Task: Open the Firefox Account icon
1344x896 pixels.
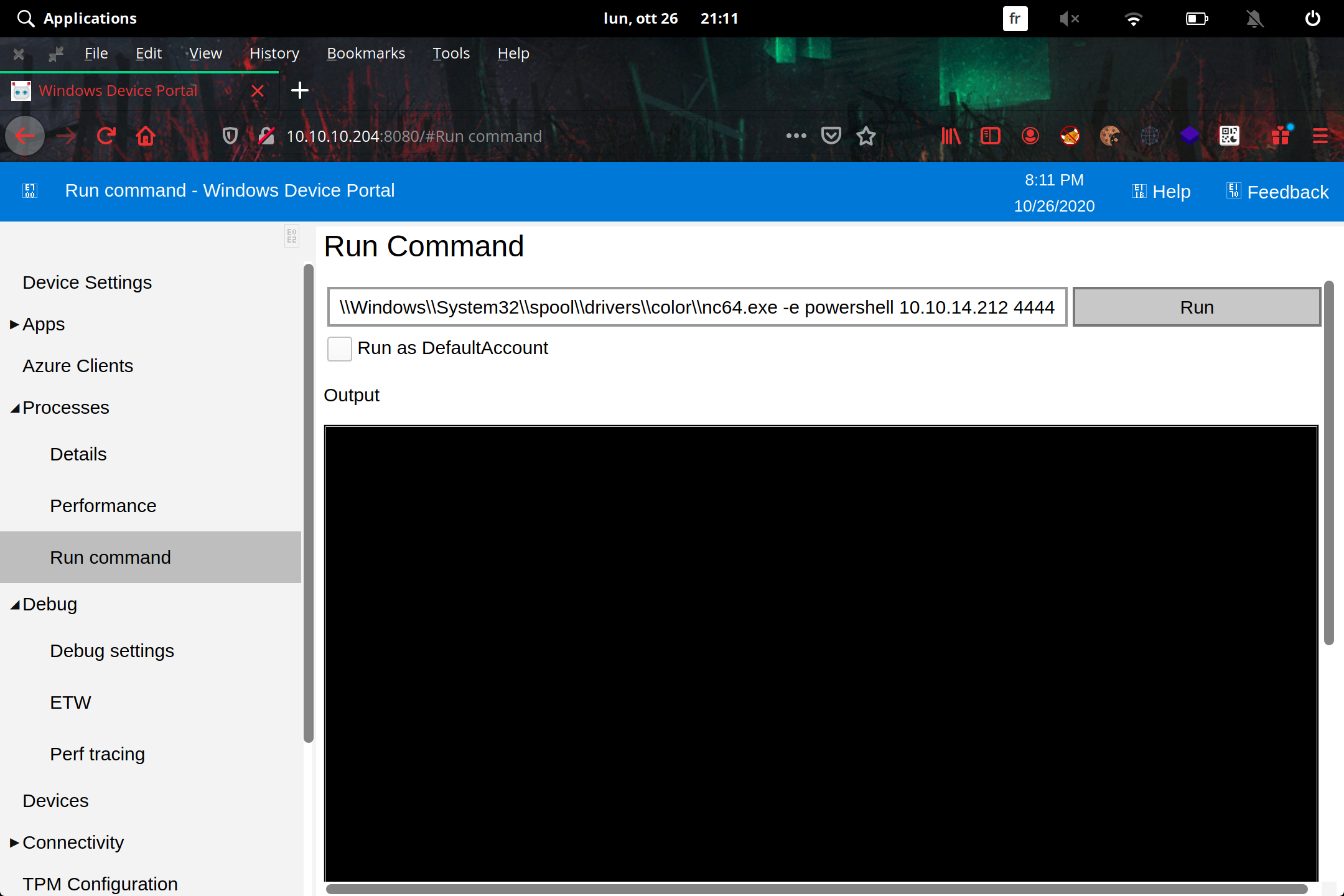Action: [x=1030, y=136]
